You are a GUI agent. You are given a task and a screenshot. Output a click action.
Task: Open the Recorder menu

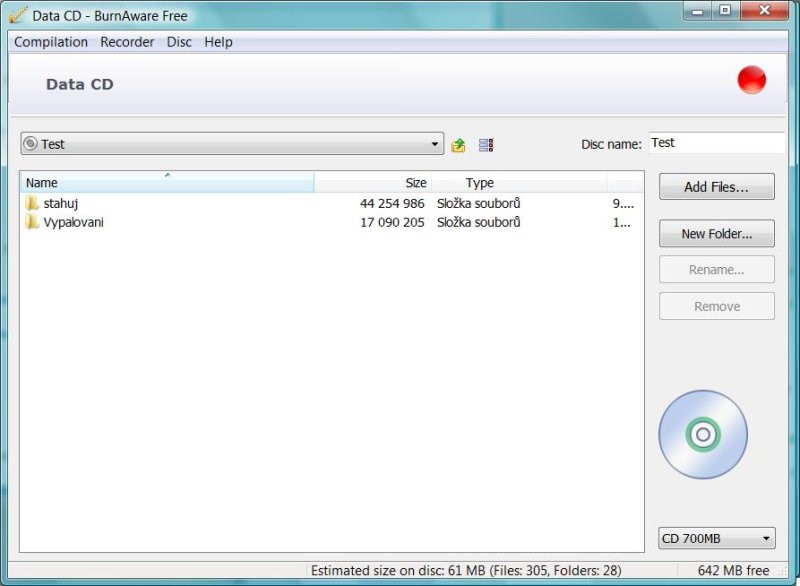[x=127, y=42]
